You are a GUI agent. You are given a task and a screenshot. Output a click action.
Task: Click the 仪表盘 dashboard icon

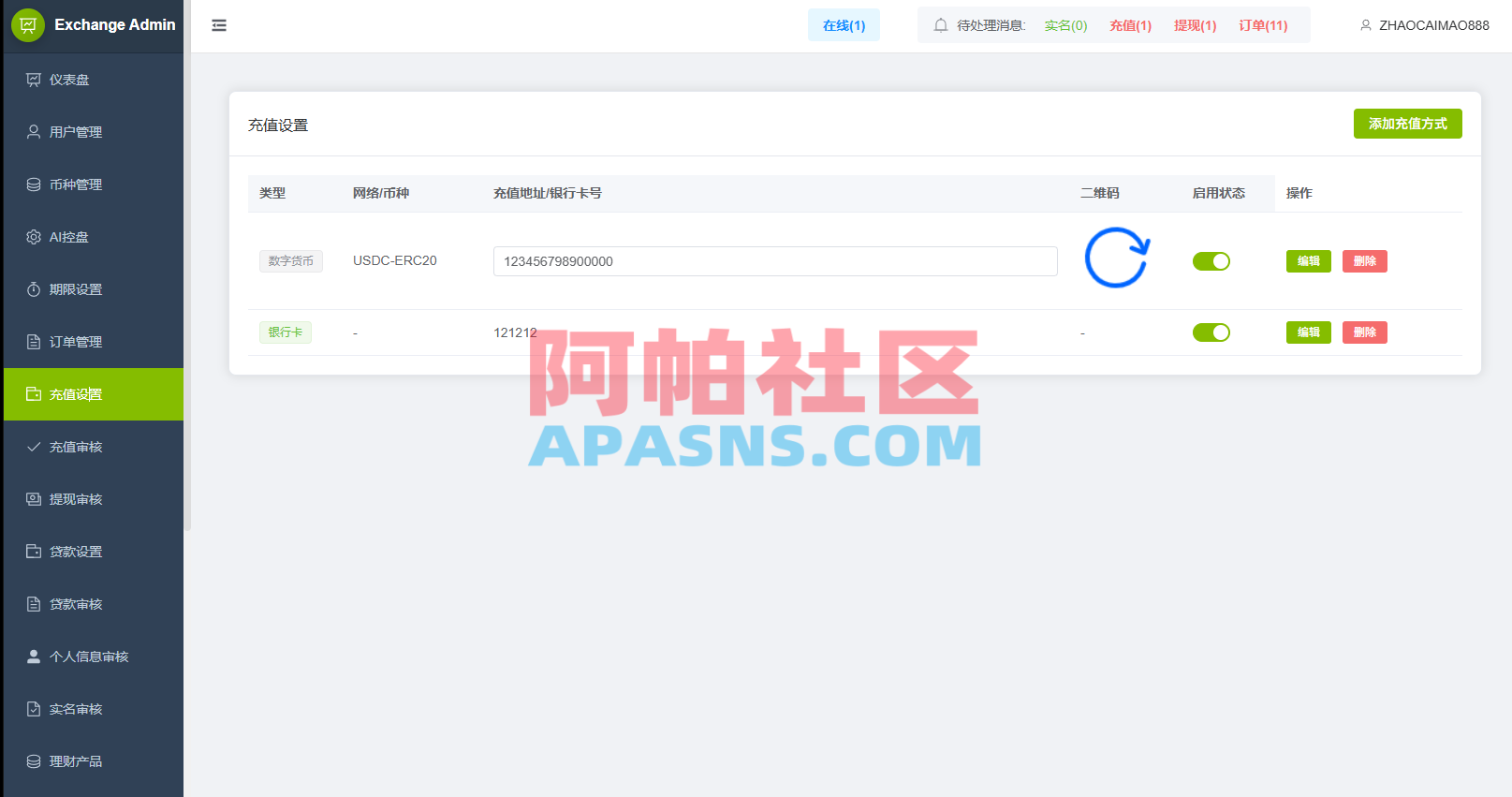click(34, 80)
